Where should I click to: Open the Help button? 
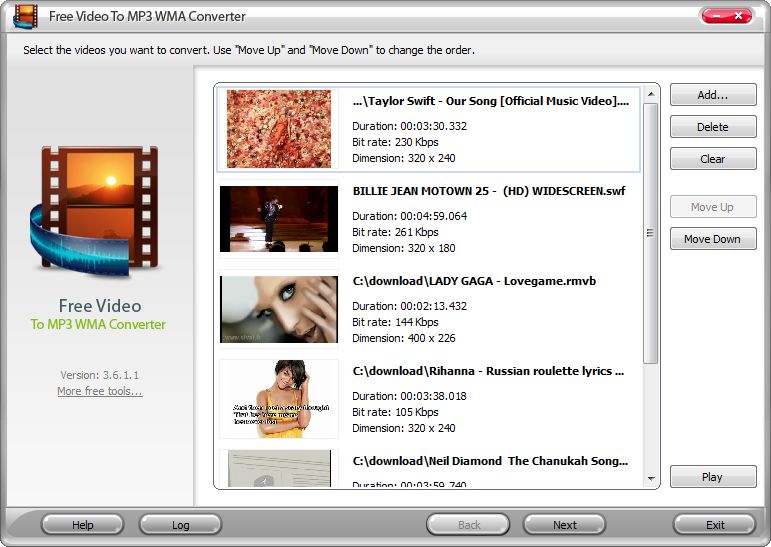[x=83, y=525]
